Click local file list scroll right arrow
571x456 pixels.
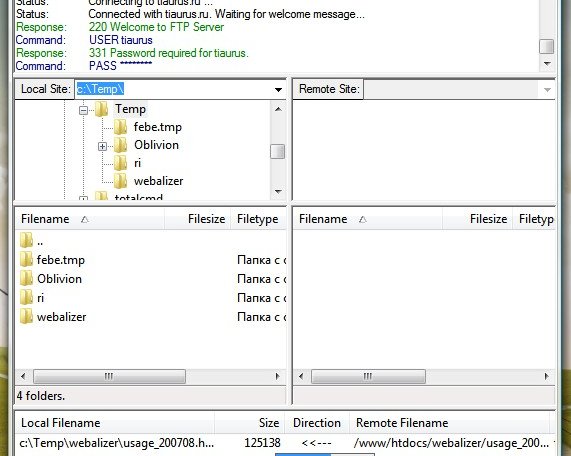(277, 376)
